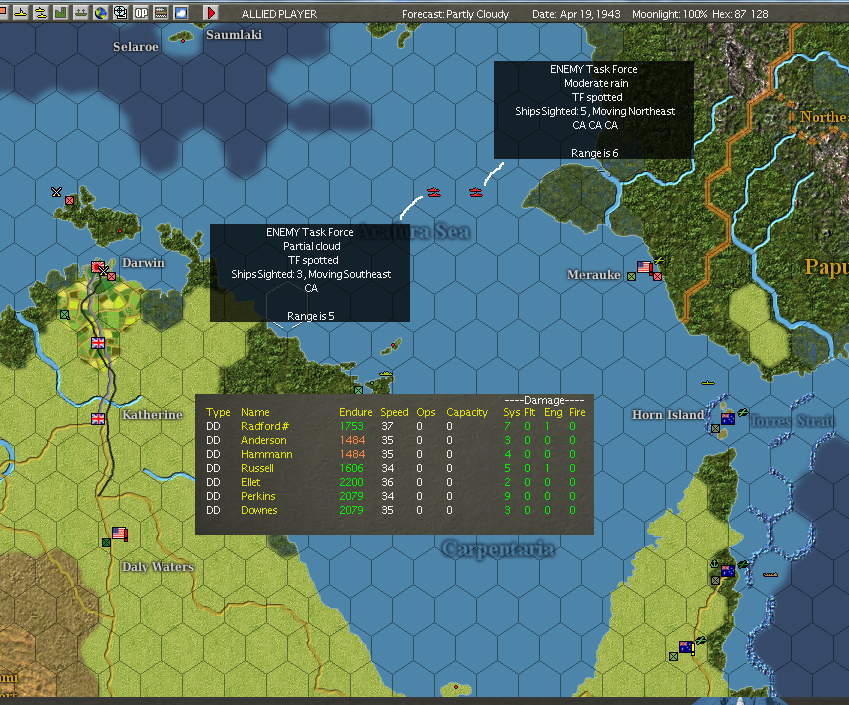This screenshot has height=705, width=849.
Task: Select the British flag at Katherine
Action: coord(98,419)
